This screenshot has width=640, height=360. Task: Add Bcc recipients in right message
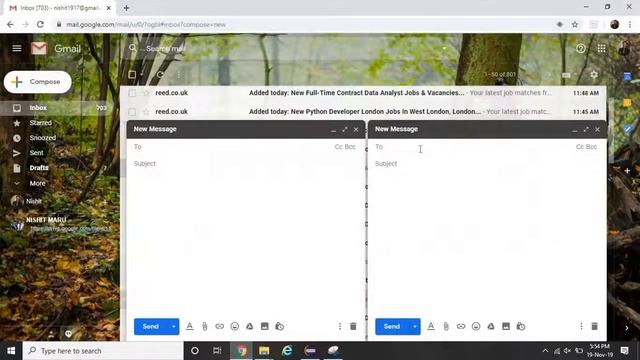point(591,147)
